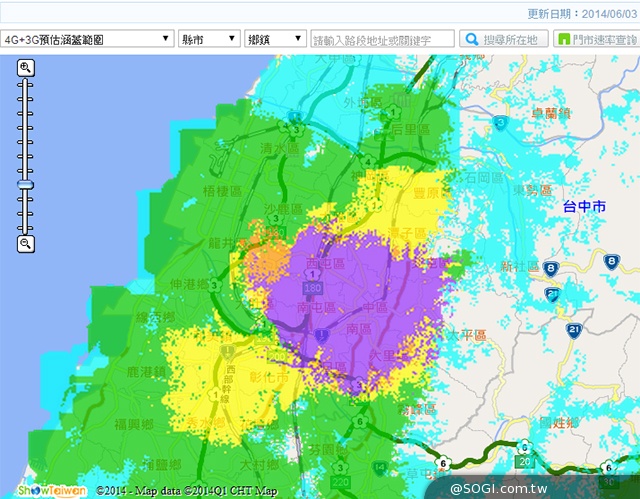This screenshot has height=499, width=640.
Task: Click the 清水區 district label
Action: pyautogui.click(x=279, y=148)
